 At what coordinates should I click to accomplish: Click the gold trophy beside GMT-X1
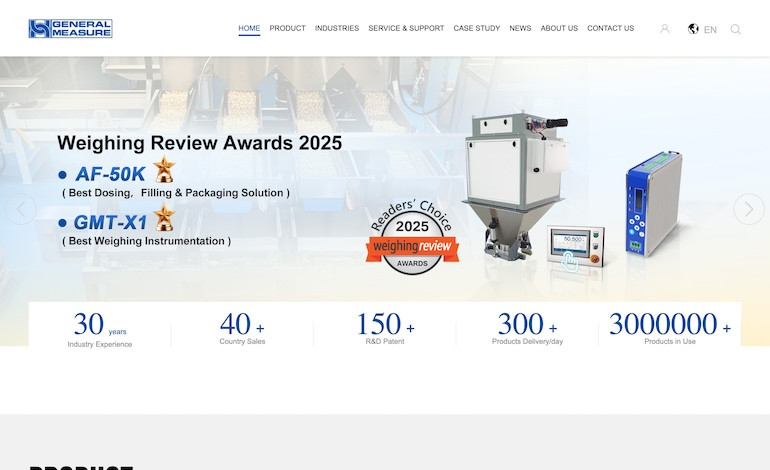pyautogui.click(x=164, y=218)
